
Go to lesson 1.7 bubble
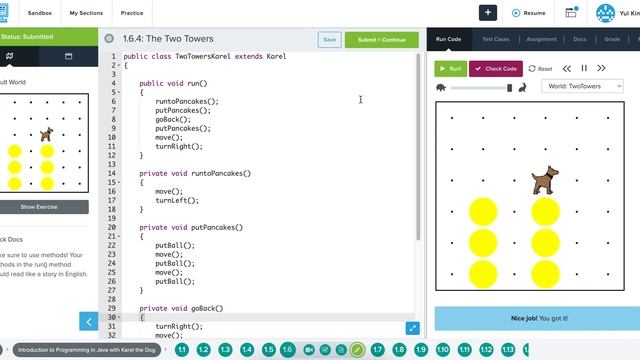[x=378, y=350]
